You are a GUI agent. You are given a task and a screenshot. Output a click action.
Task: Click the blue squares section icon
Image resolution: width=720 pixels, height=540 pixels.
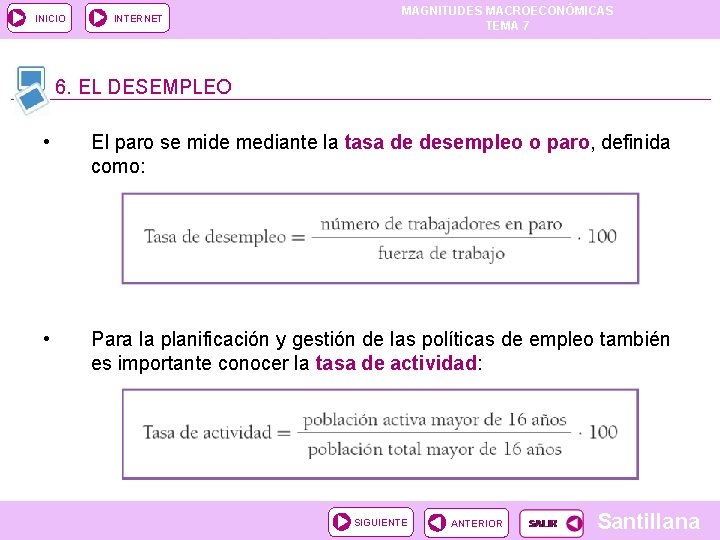coord(31,90)
